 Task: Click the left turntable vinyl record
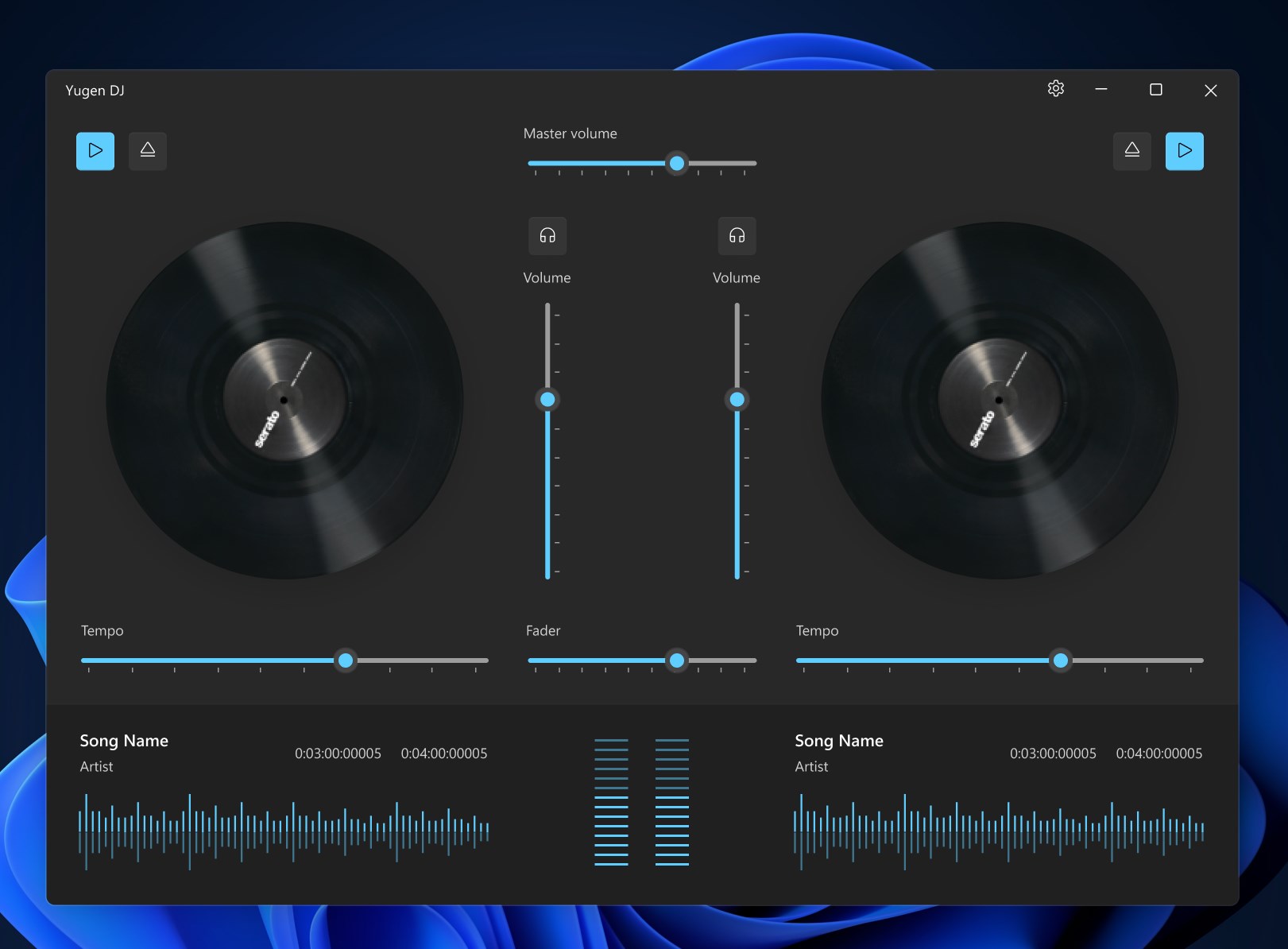tap(284, 400)
